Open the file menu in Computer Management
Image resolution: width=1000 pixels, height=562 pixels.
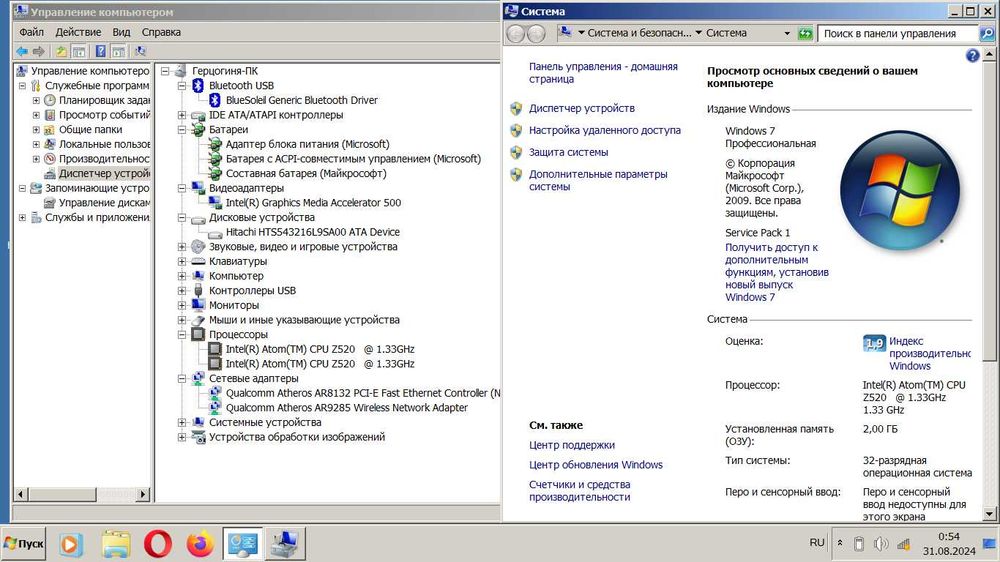(x=31, y=32)
